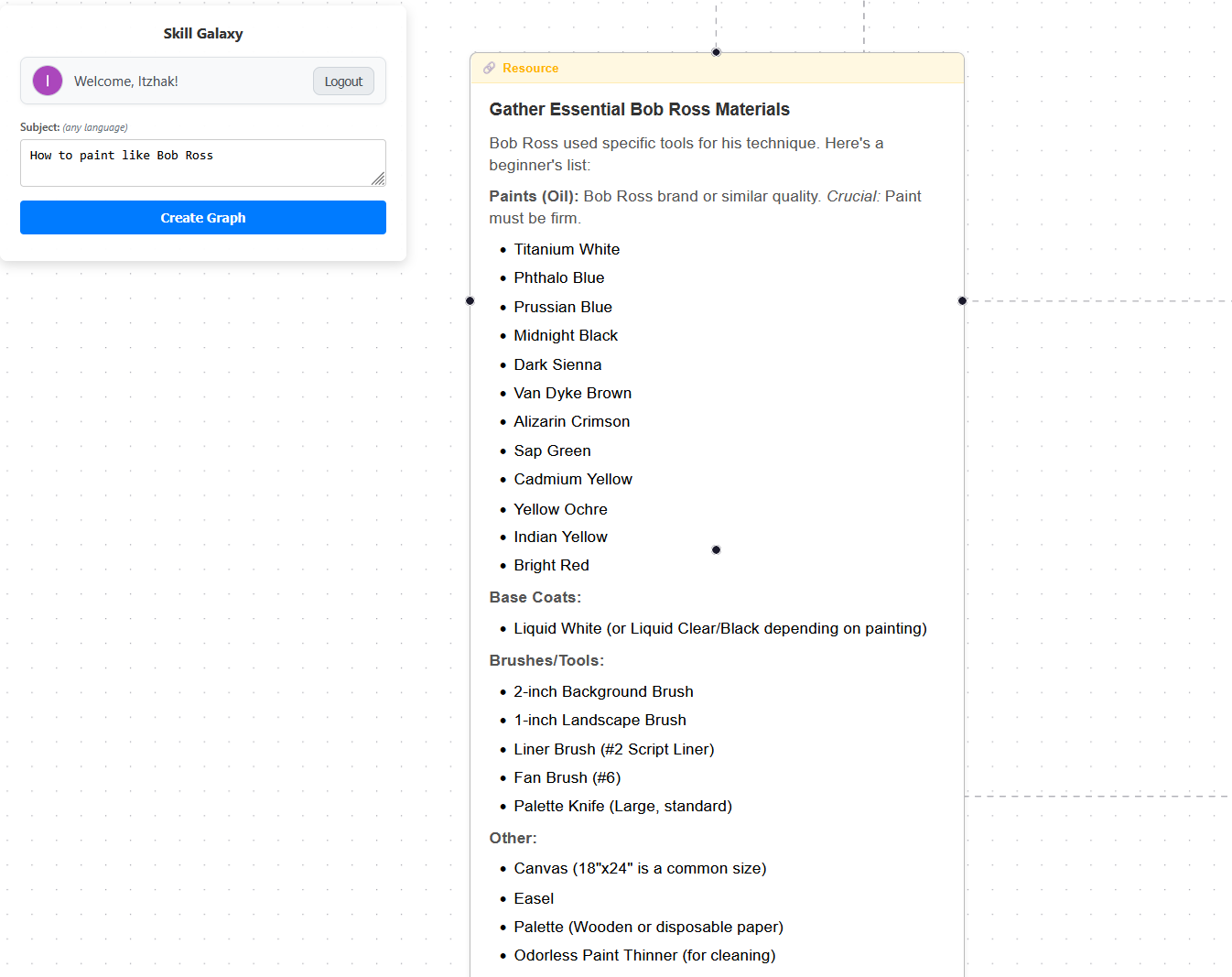Click the Resource label in node header
The width and height of the screenshot is (1232, 977).
pos(531,68)
